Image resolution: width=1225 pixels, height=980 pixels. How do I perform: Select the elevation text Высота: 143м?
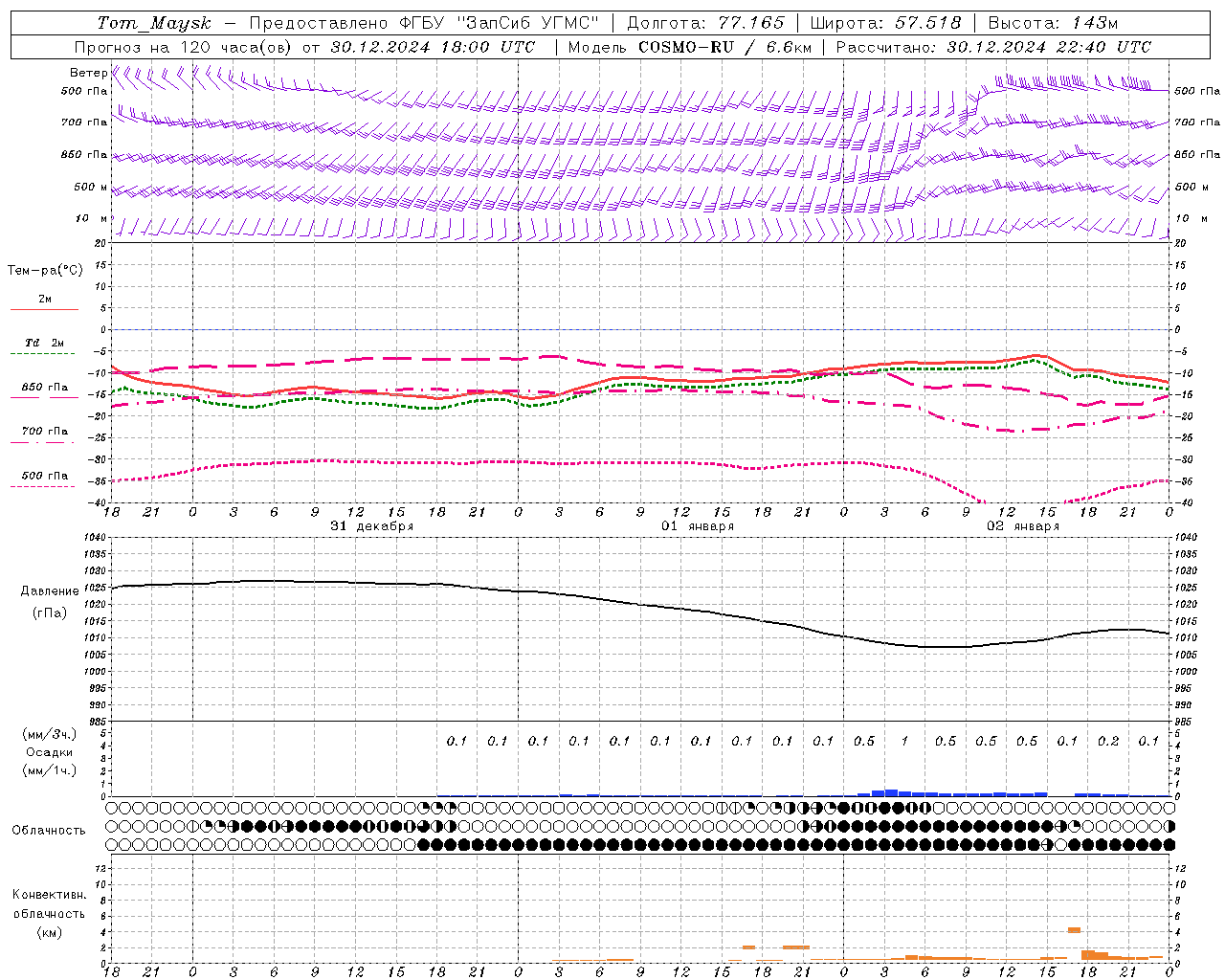(1053, 23)
